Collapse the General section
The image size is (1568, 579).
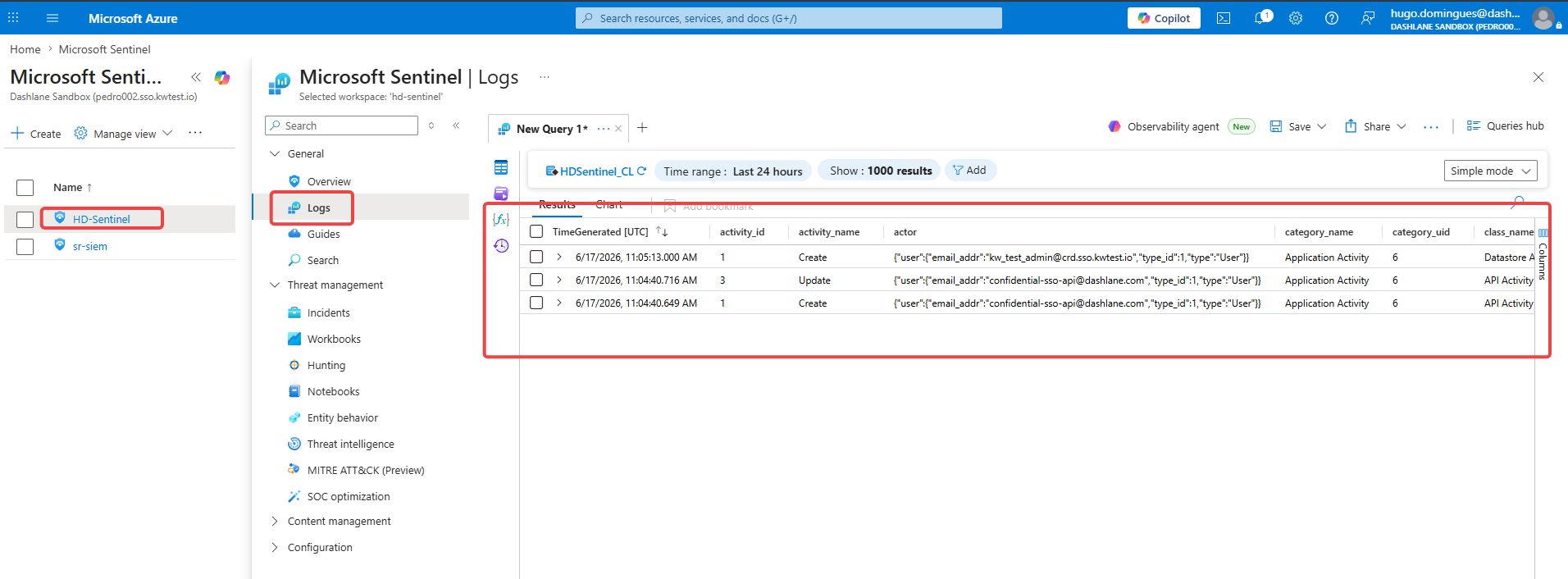click(276, 153)
